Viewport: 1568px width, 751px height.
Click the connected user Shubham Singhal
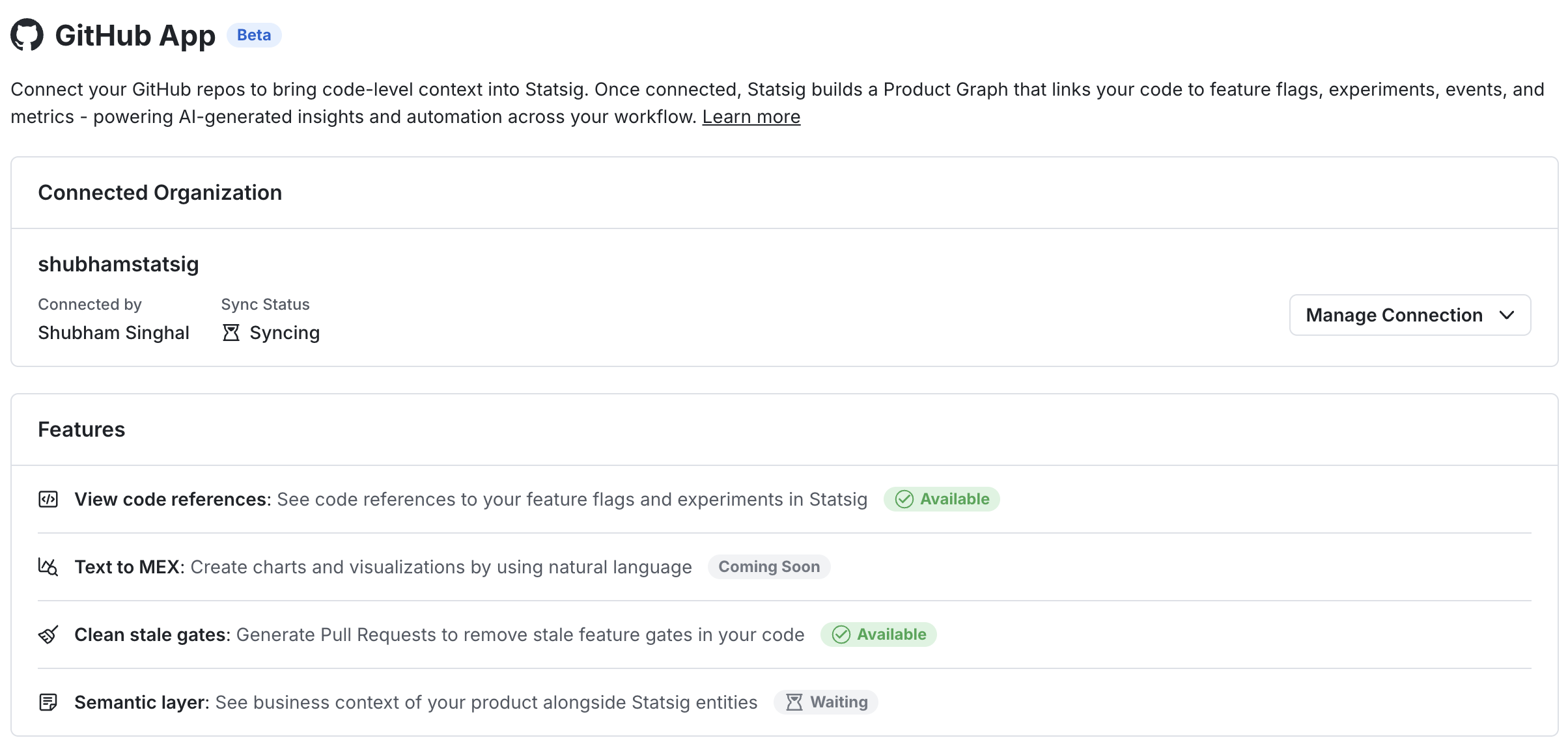[x=113, y=333]
